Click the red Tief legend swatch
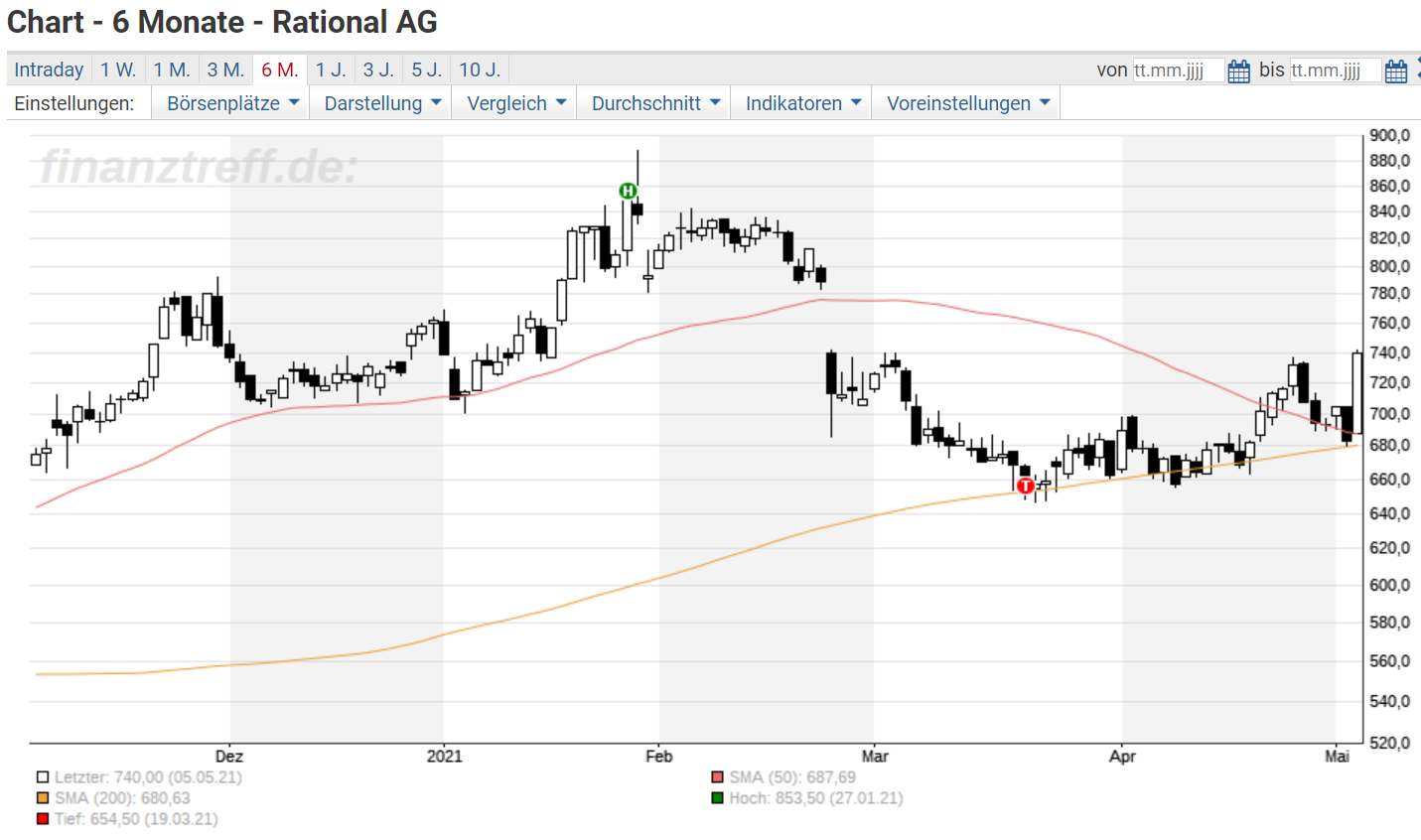The width and height of the screenshot is (1421, 840). pos(43,819)
